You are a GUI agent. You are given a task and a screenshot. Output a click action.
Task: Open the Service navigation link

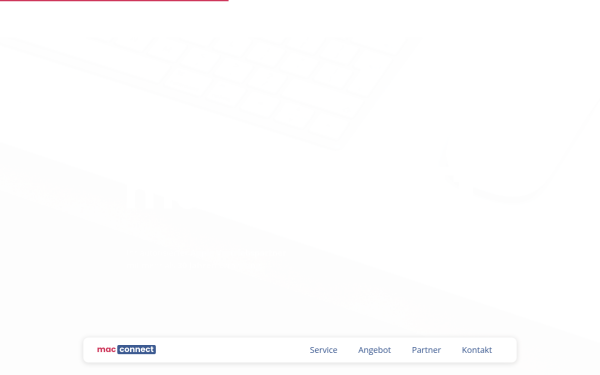(323, 350)
